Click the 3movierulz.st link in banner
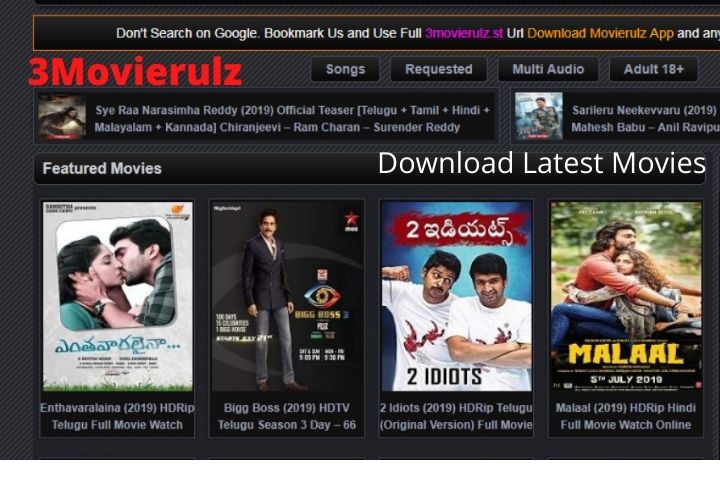The width and height of the screenshot is (720, 480). coord(464,33)
